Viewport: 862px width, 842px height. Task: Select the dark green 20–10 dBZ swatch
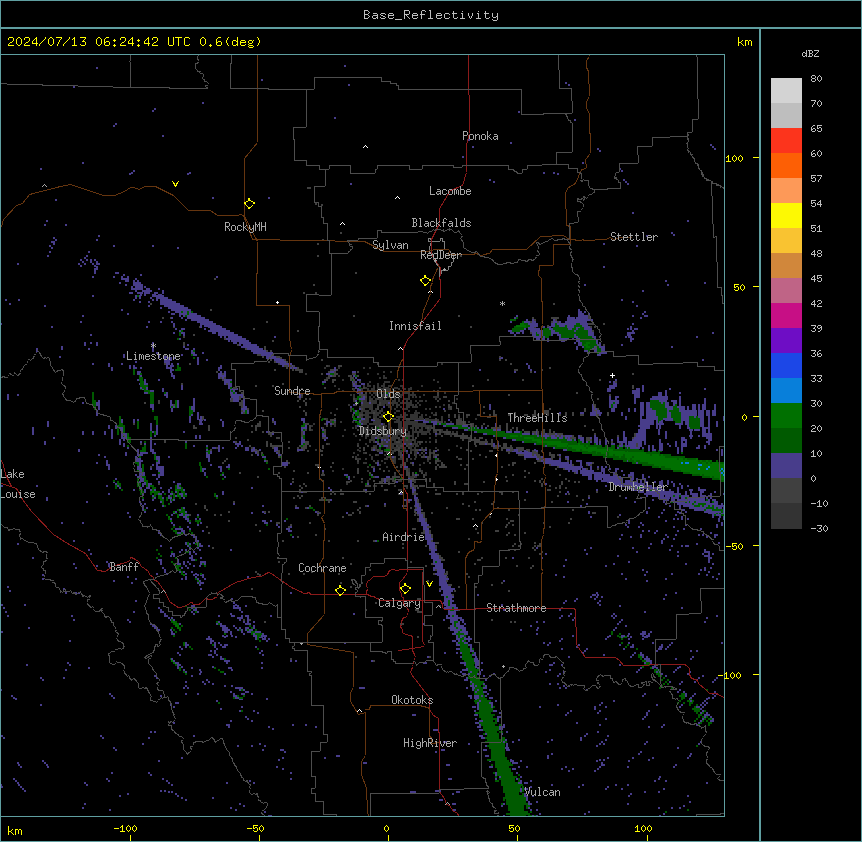[x=786, y=441]
